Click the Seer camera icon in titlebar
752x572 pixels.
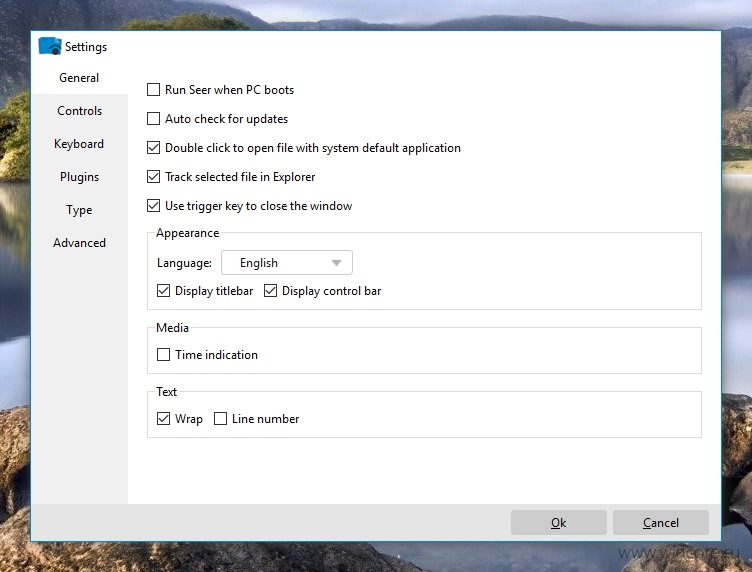tap(50, 46)
